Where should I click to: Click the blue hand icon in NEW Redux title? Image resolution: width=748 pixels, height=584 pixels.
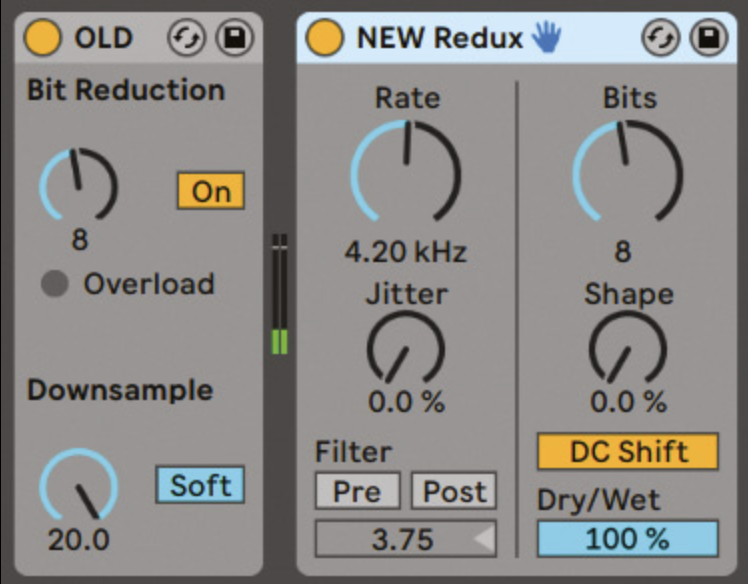[547, 37]
